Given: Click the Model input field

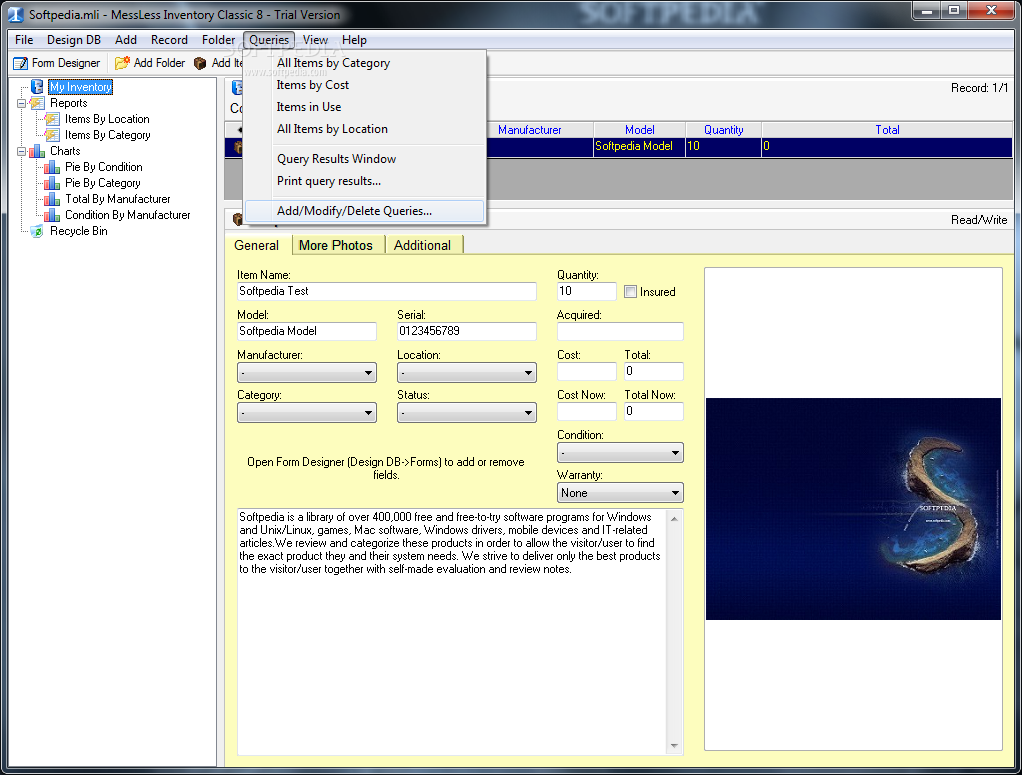Looking at the screenshot, I should [x=307, y=331].
